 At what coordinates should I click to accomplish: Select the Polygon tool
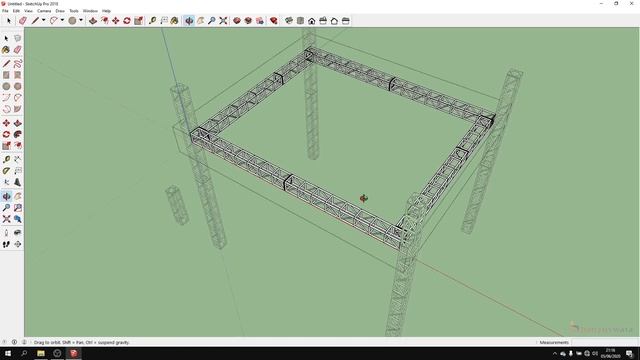point(18,86)
